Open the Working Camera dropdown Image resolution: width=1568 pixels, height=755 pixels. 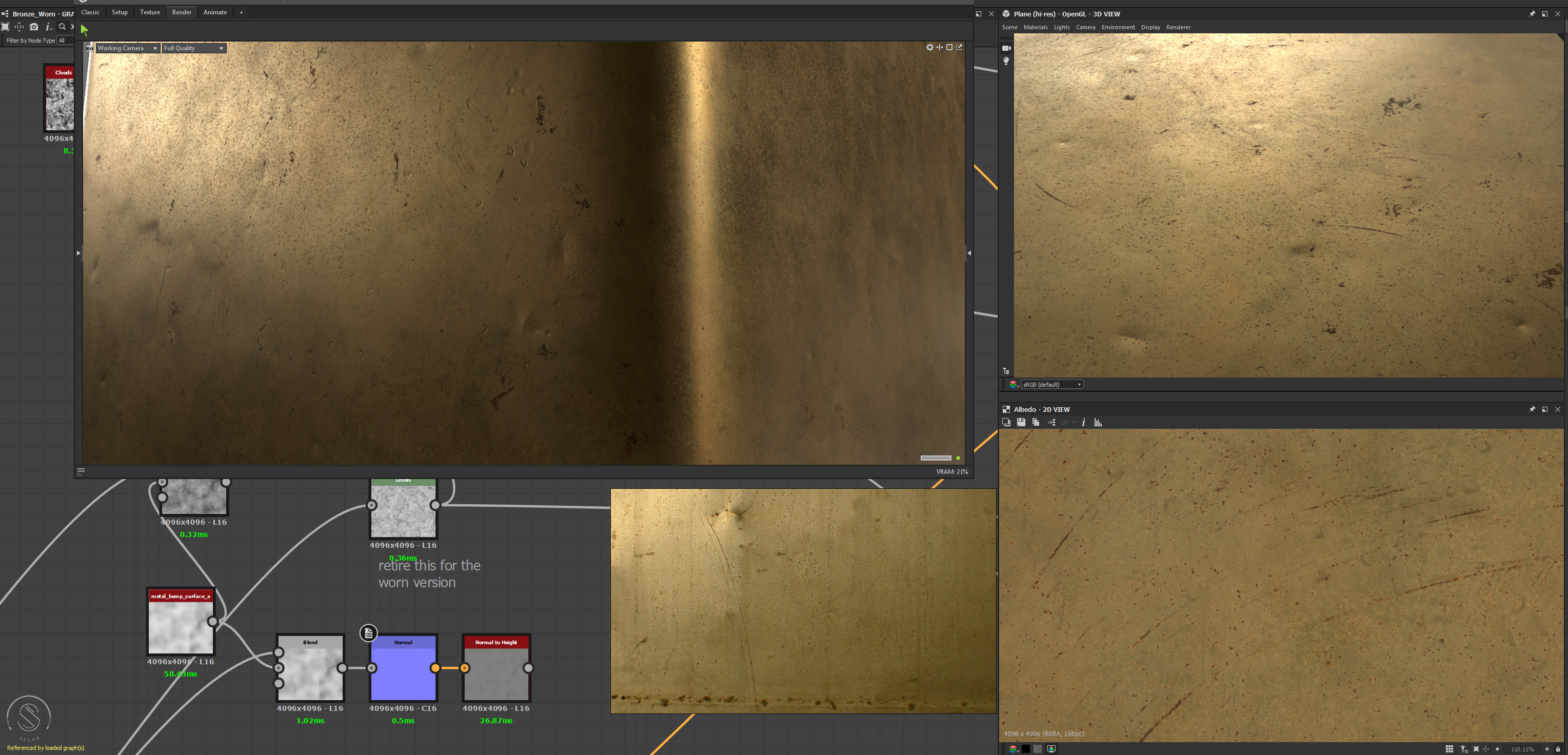click(128, 48)
